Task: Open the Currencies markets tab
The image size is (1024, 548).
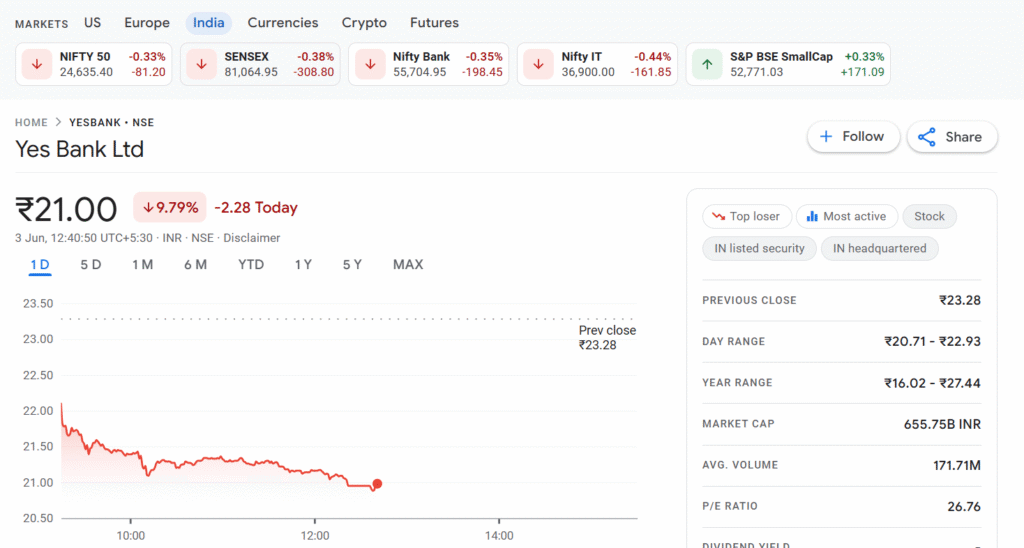Action: click(283, 23)
